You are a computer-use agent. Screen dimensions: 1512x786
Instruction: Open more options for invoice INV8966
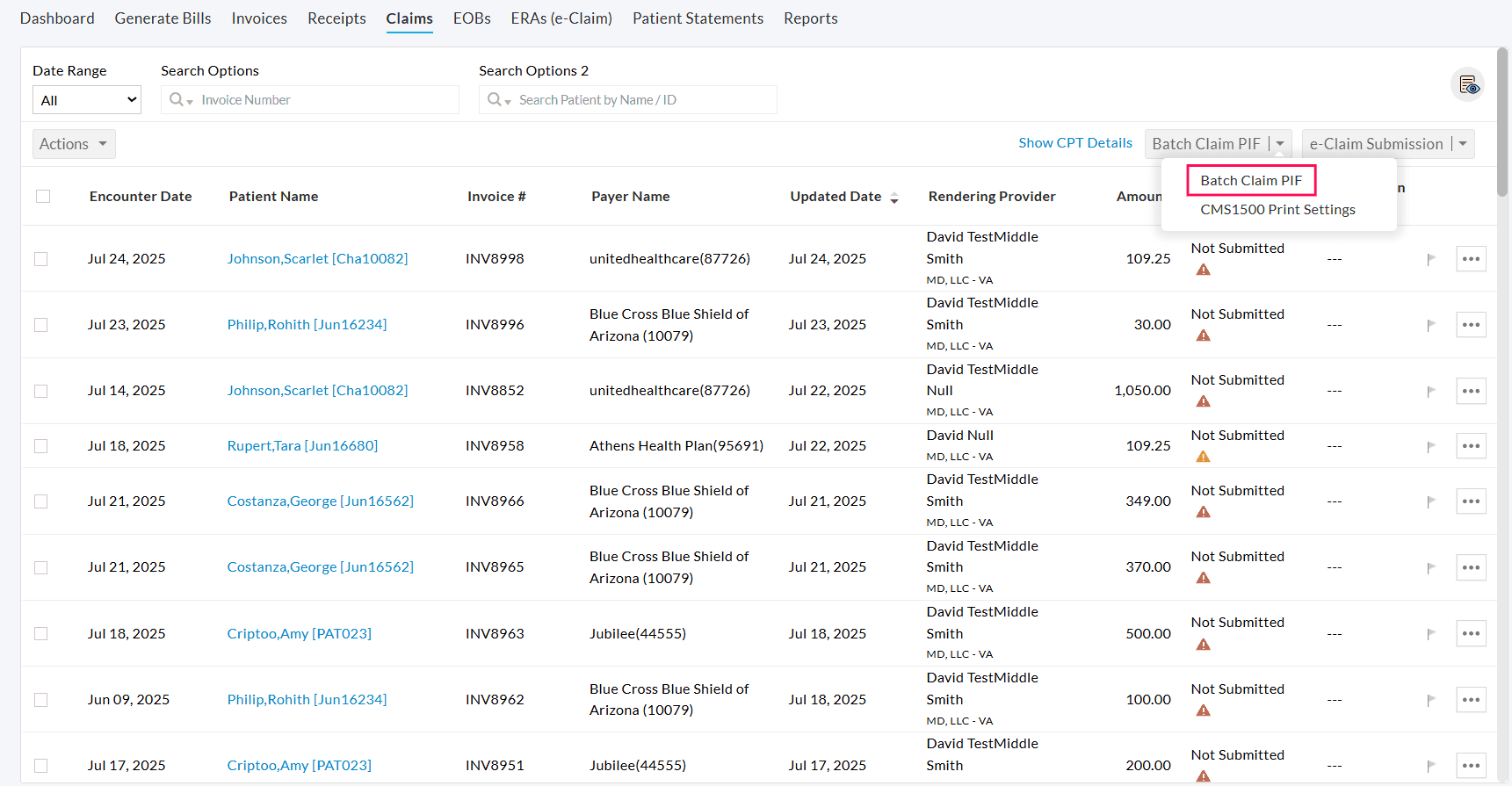click(1470, 501)
